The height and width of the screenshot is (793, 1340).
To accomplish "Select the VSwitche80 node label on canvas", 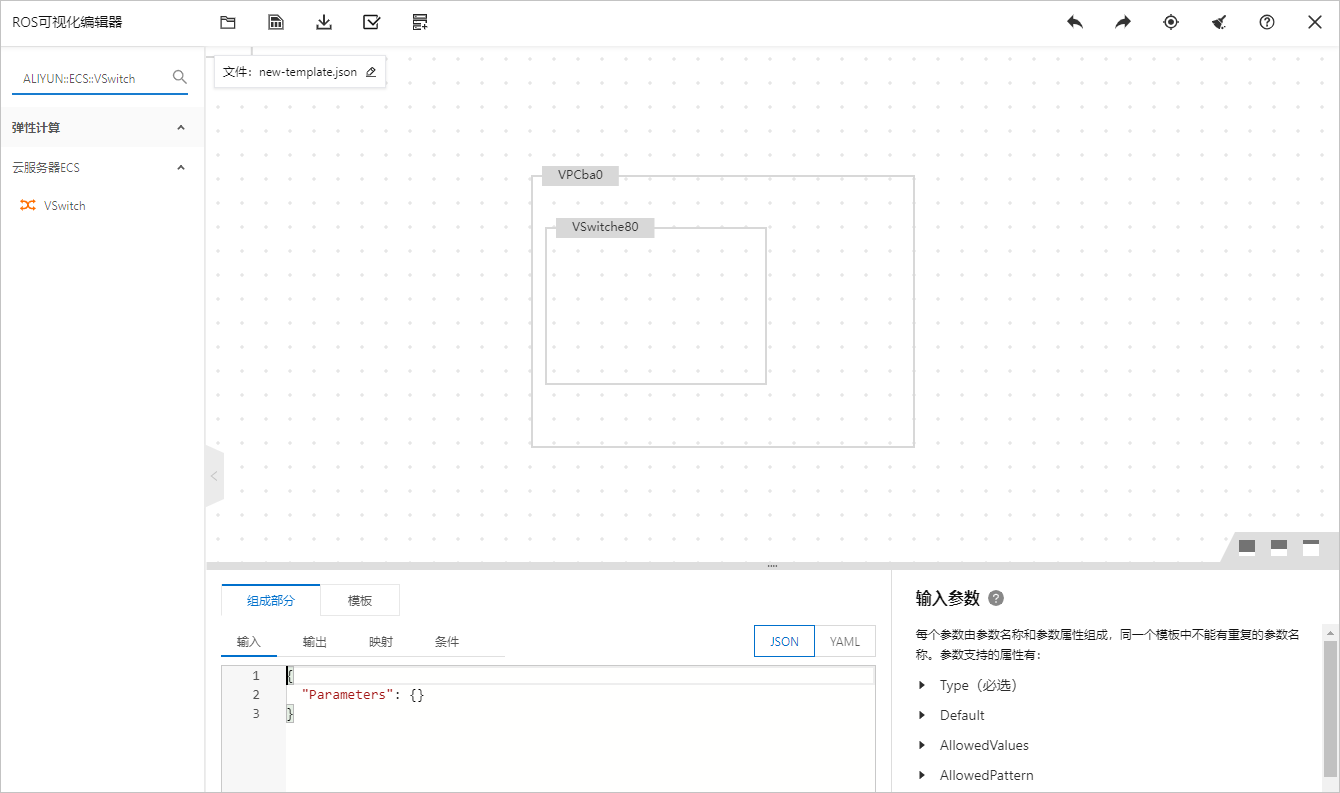I will click(x=605, y=227).
